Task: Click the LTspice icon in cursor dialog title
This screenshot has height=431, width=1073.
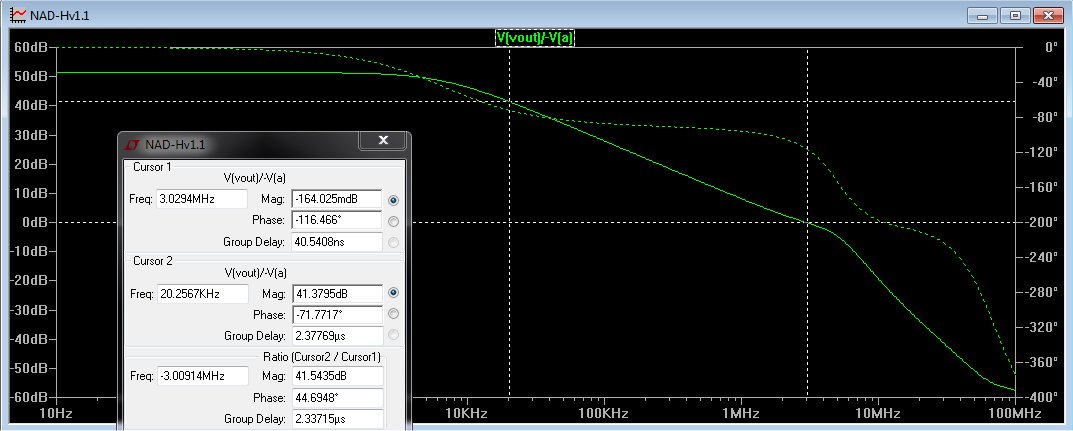Action: (131, 144)
